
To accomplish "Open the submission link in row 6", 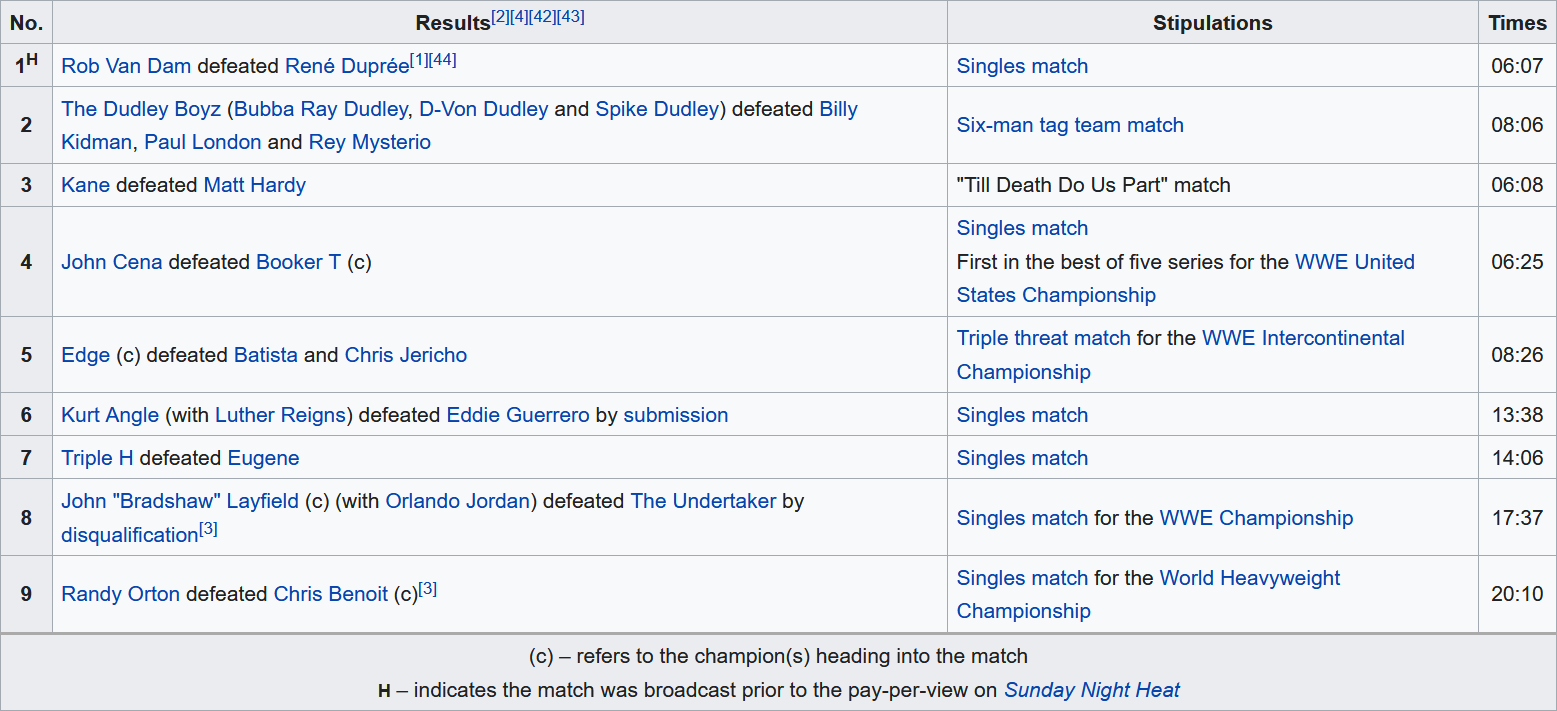I will tap(675, 415).
